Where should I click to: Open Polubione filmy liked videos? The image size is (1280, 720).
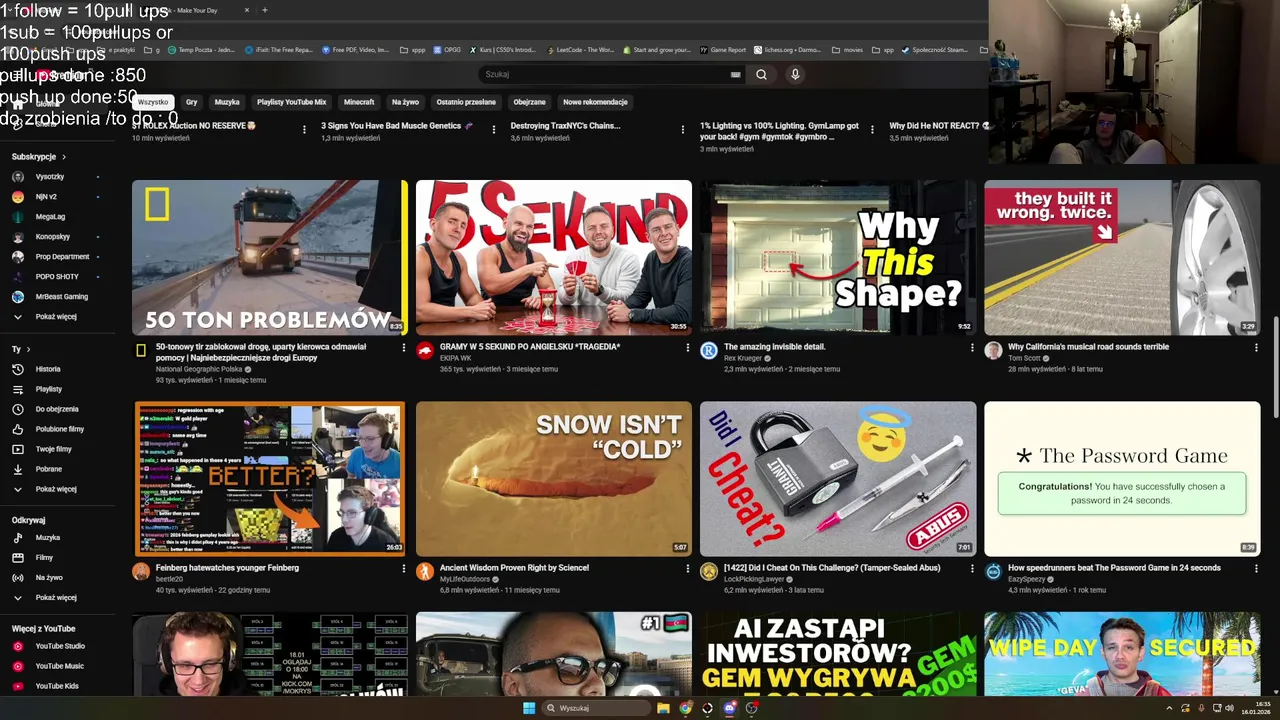tap(60, 429)
